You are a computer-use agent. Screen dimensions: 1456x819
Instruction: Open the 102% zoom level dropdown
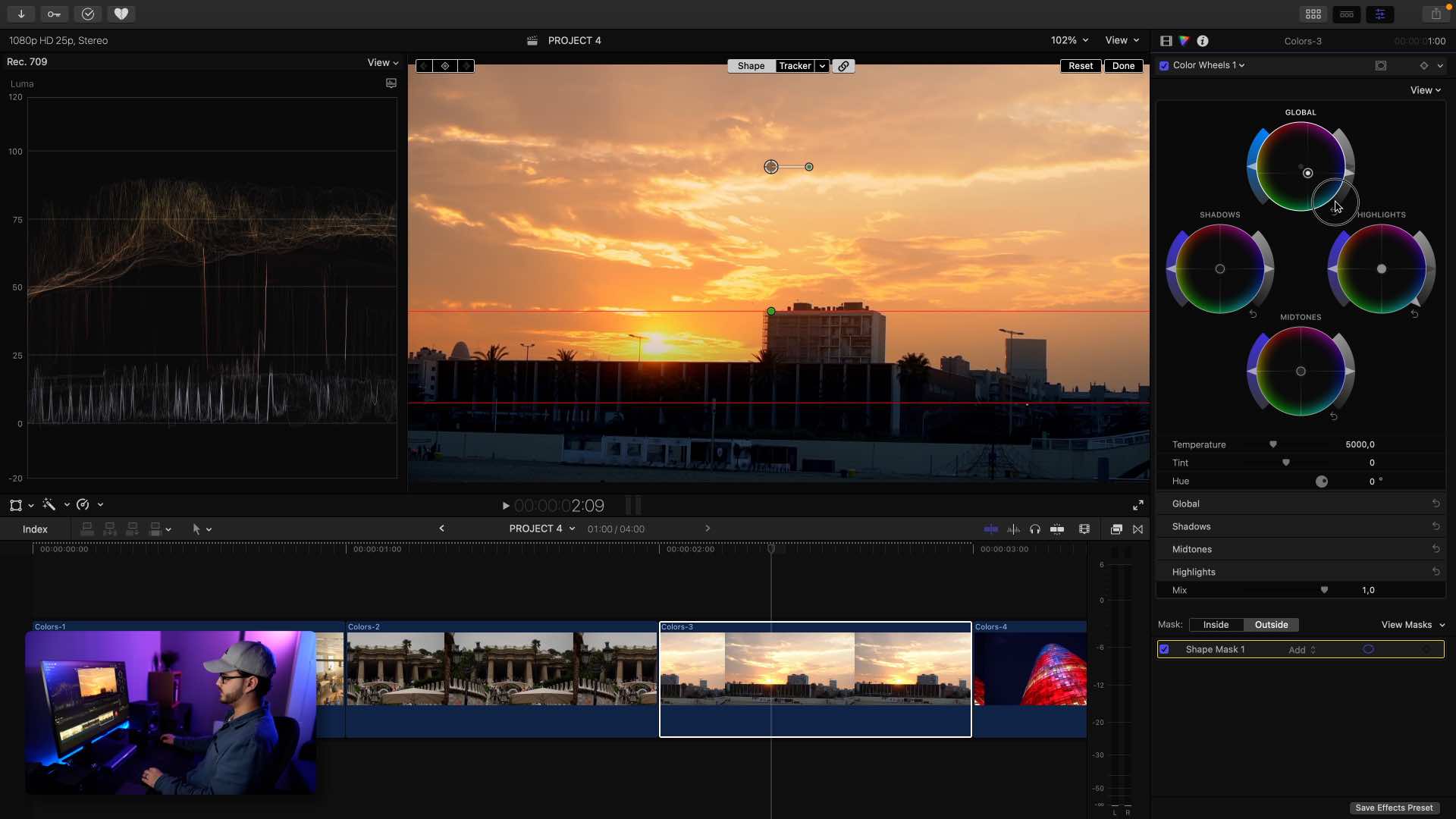pyautogui.click(x=1069, y=40)
